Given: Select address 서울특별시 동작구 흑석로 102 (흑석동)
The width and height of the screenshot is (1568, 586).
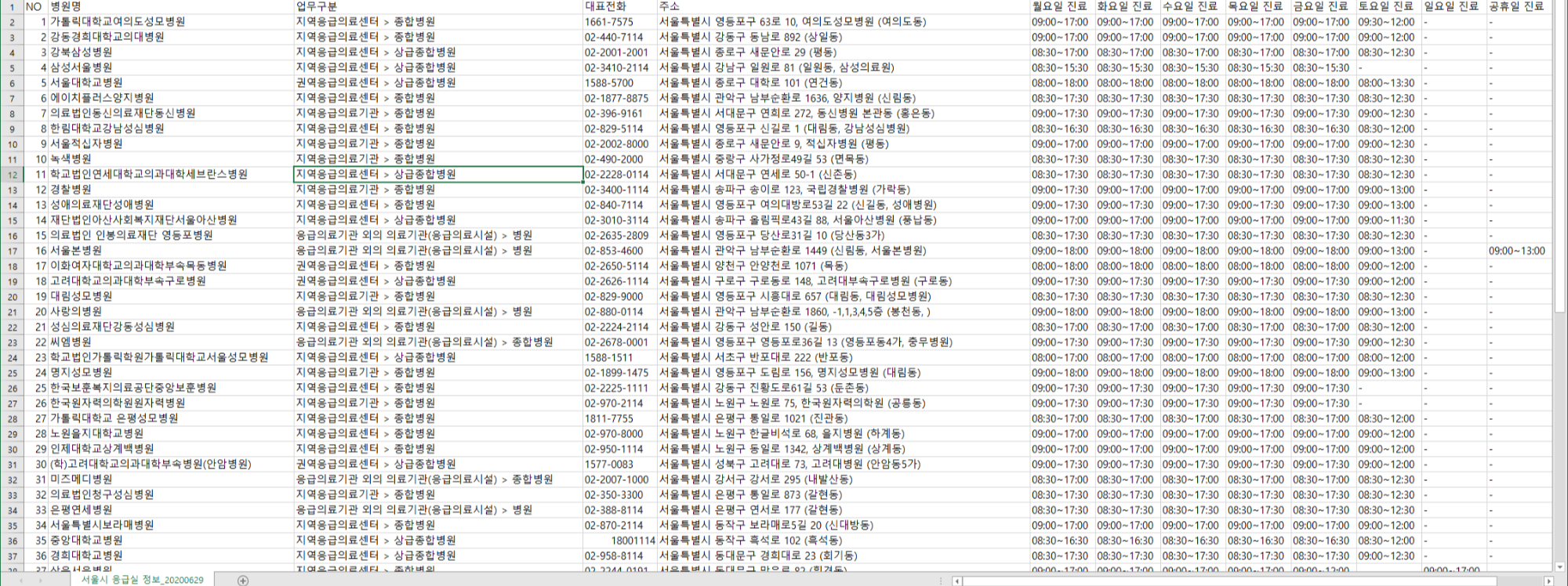Looking at the screenshot, I should click(x=843, y=541).
